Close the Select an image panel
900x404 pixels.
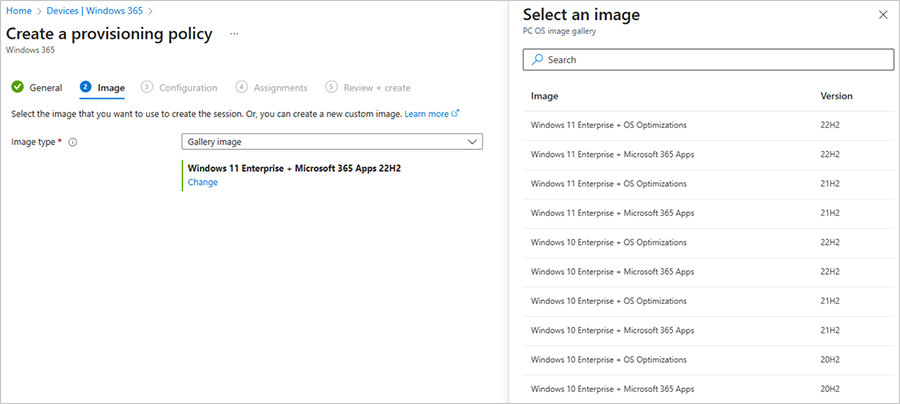tap(883, 15)
